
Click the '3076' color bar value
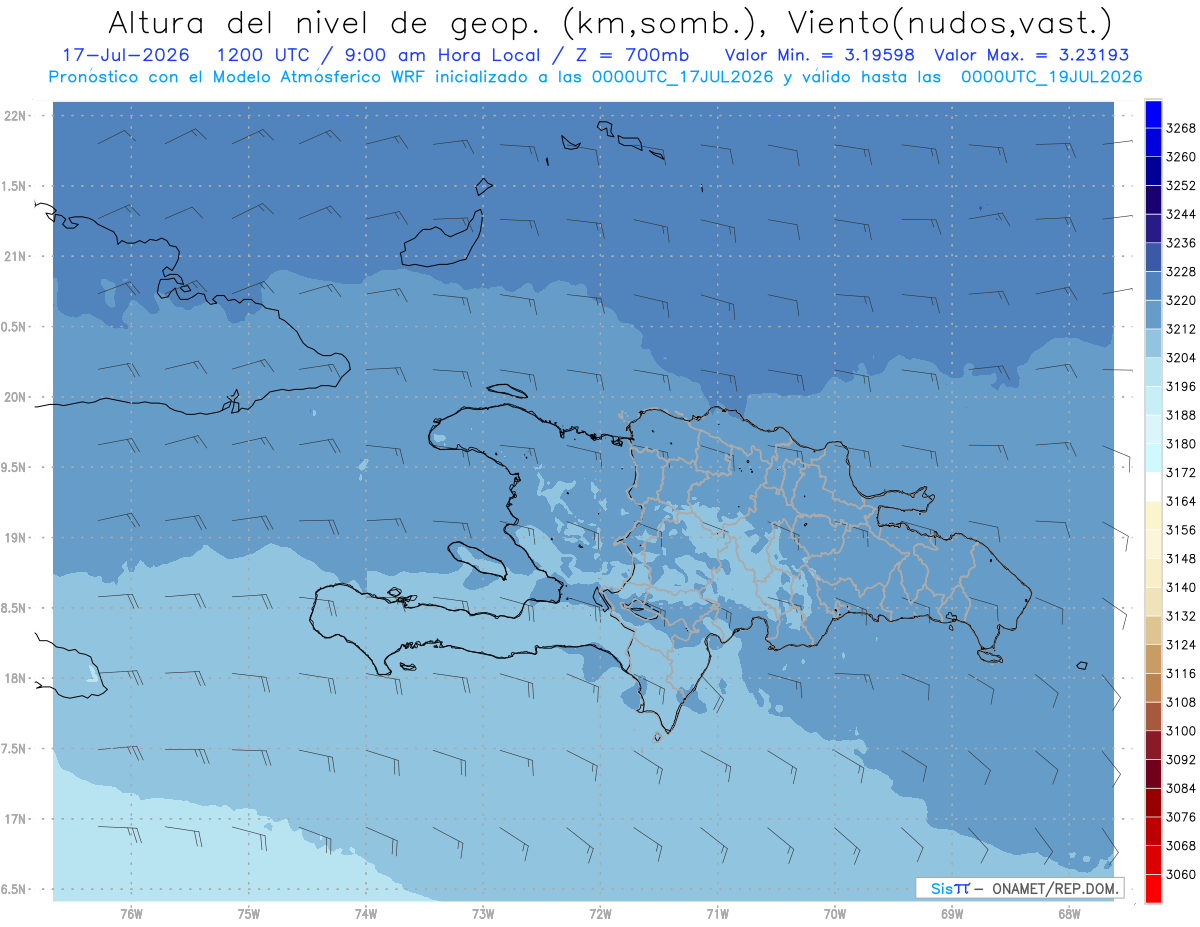(x=1181, y=817)
